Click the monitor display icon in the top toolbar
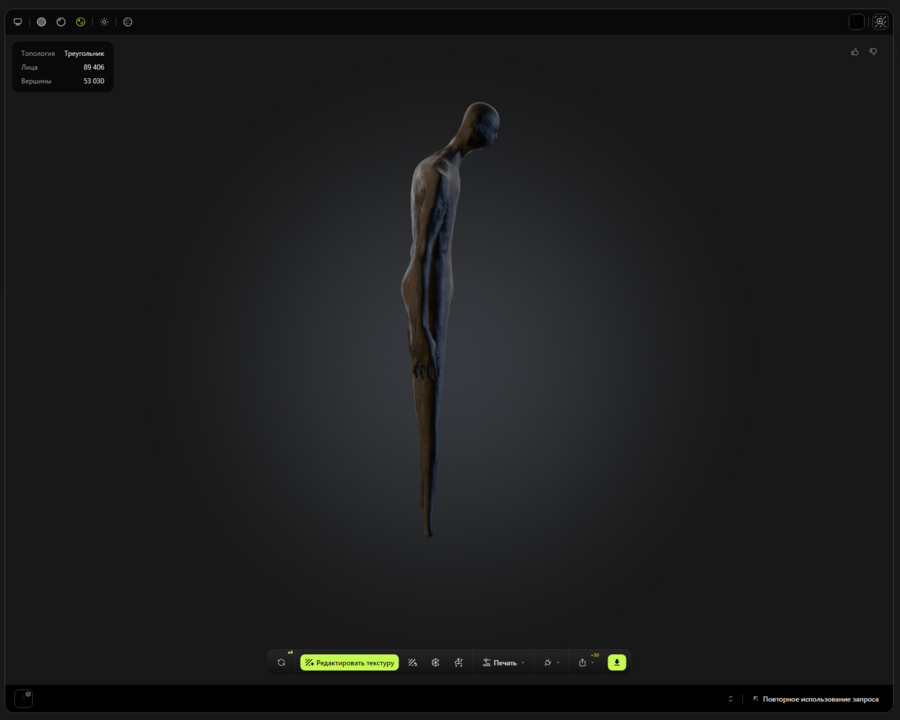Viewport: 900px width, 720px height. point(18,22)
